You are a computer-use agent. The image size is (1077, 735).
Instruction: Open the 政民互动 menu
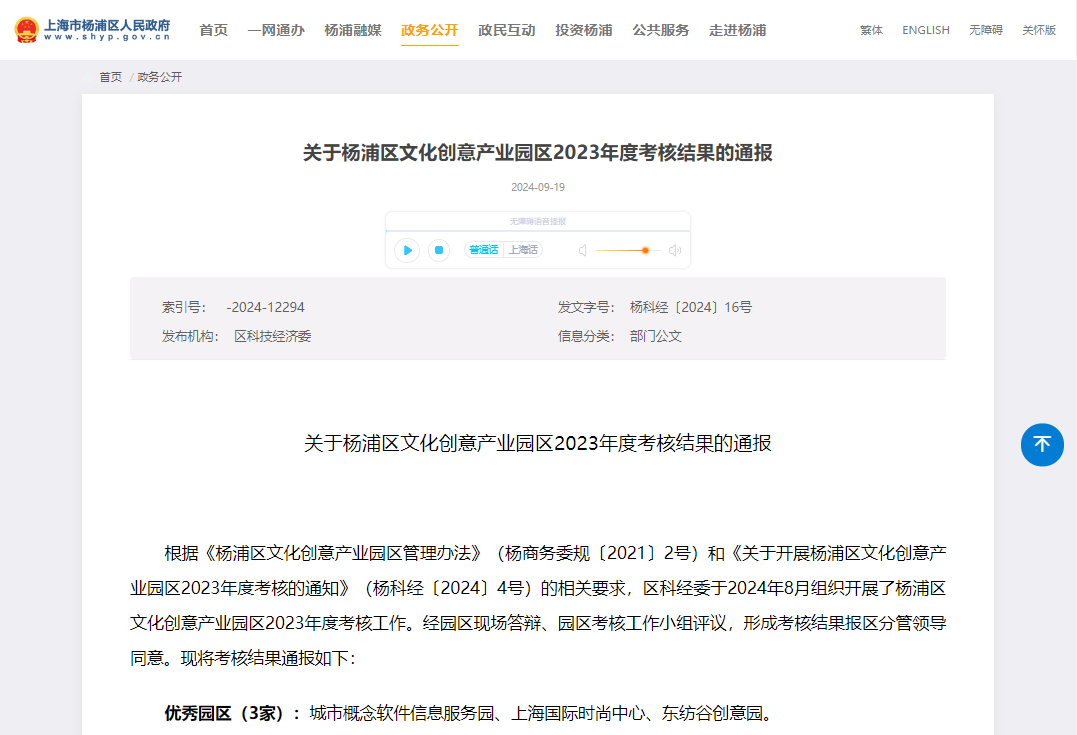coord(507,30)
